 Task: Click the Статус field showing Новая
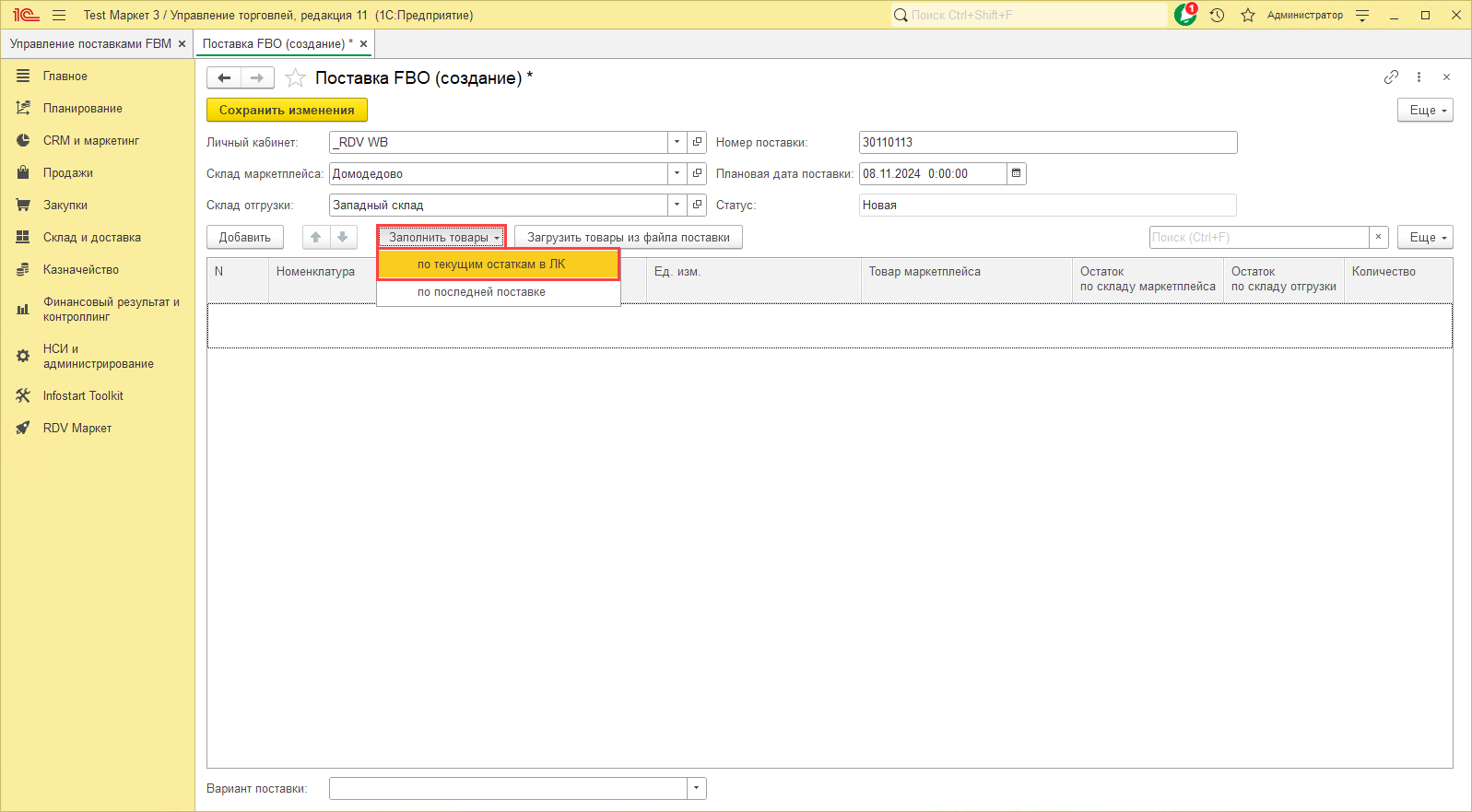coord(1047,205)
